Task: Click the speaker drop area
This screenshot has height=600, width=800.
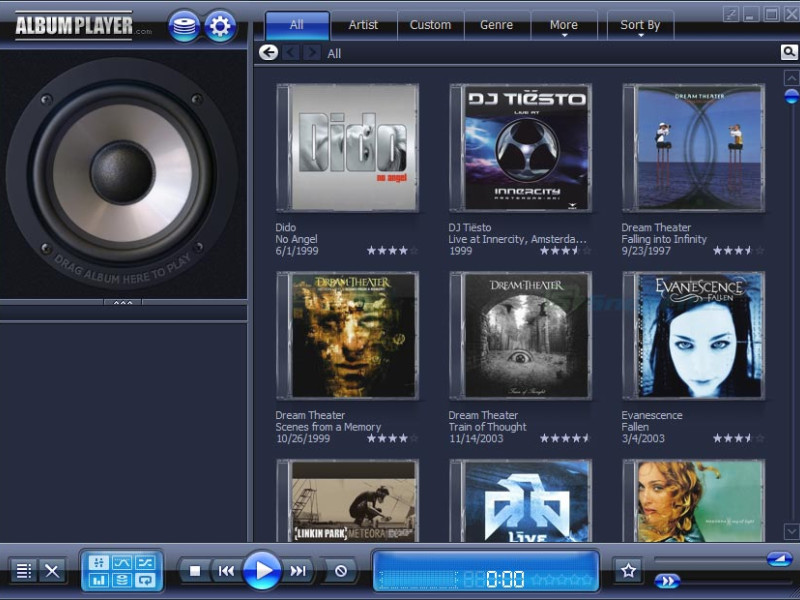Action: pos(122,172)
